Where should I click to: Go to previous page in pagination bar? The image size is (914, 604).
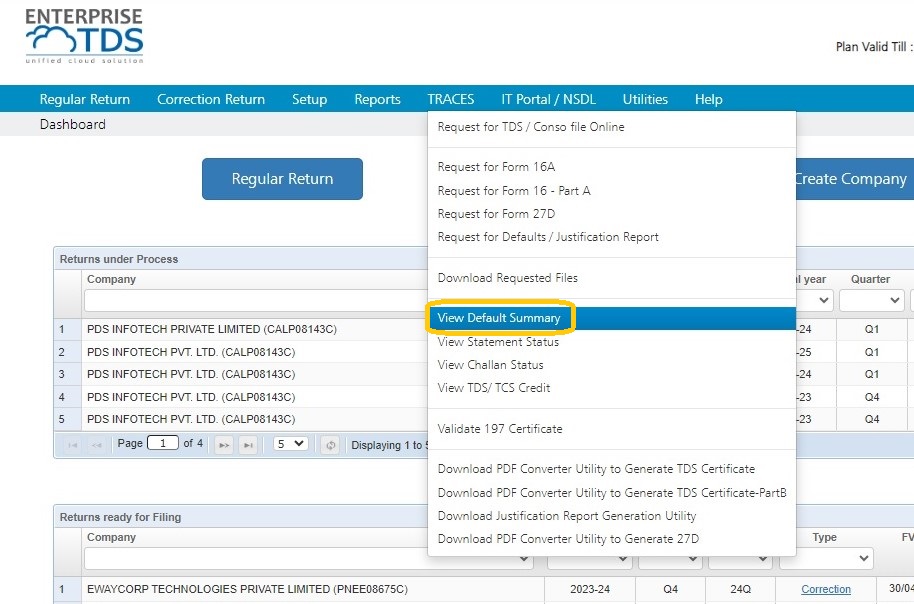click(96, 445)
